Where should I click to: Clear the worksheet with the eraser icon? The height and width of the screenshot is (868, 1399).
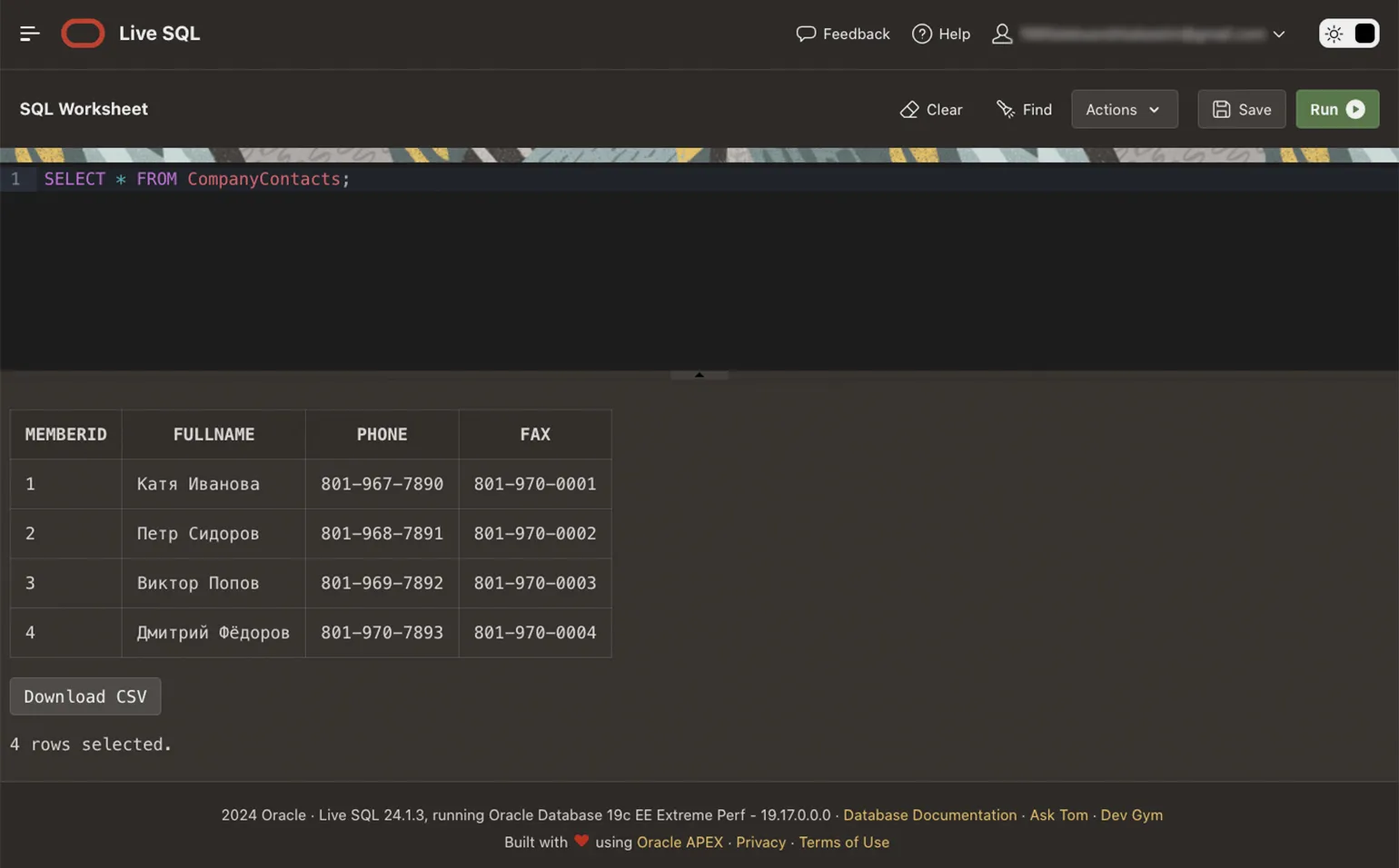point(909,109)
